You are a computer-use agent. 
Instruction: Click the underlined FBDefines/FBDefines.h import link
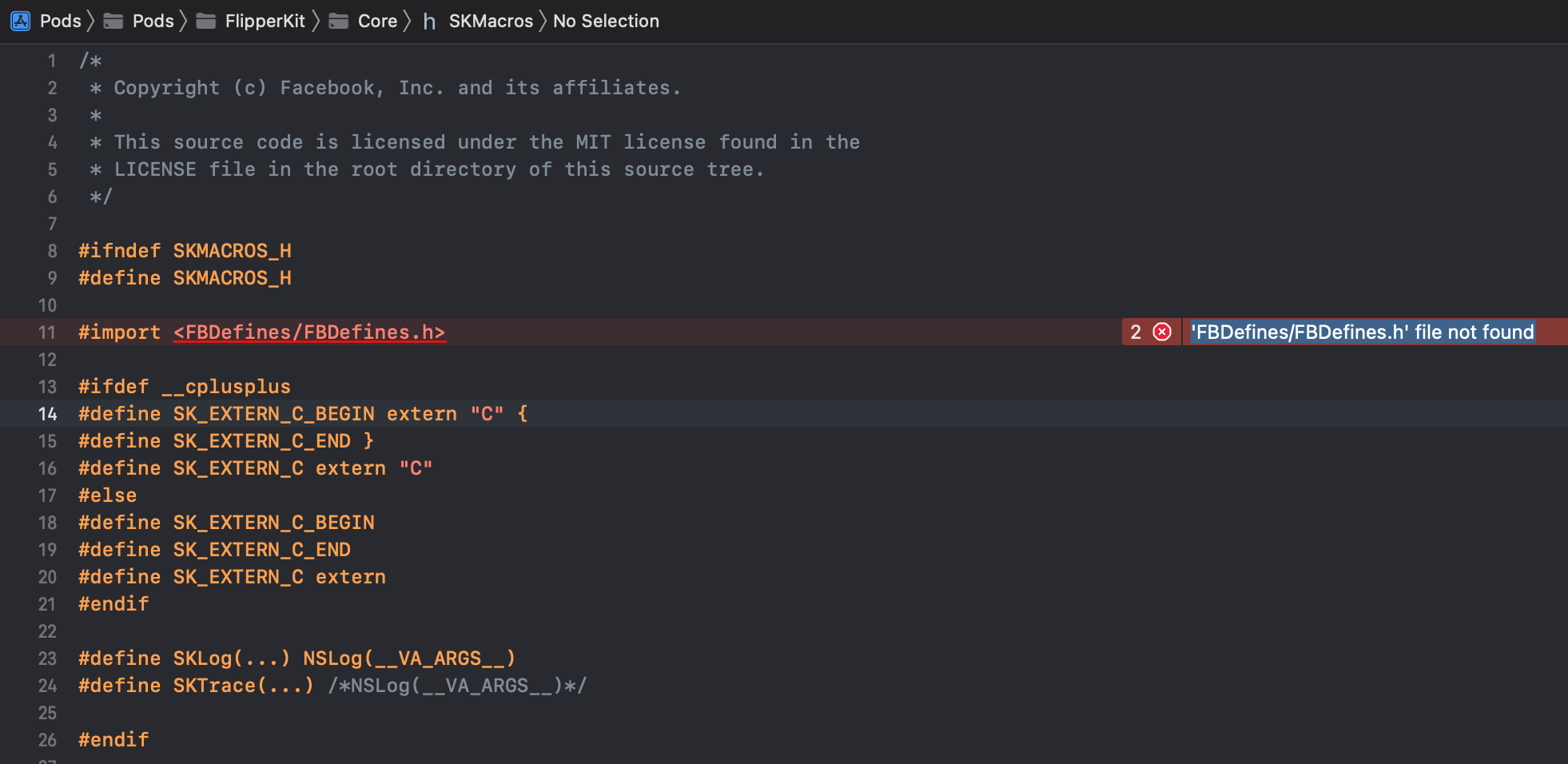309,332
